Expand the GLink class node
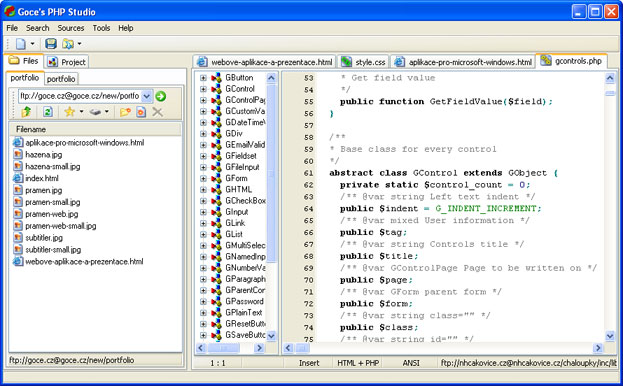The image size is (623, 386). [x=203, y=223]
